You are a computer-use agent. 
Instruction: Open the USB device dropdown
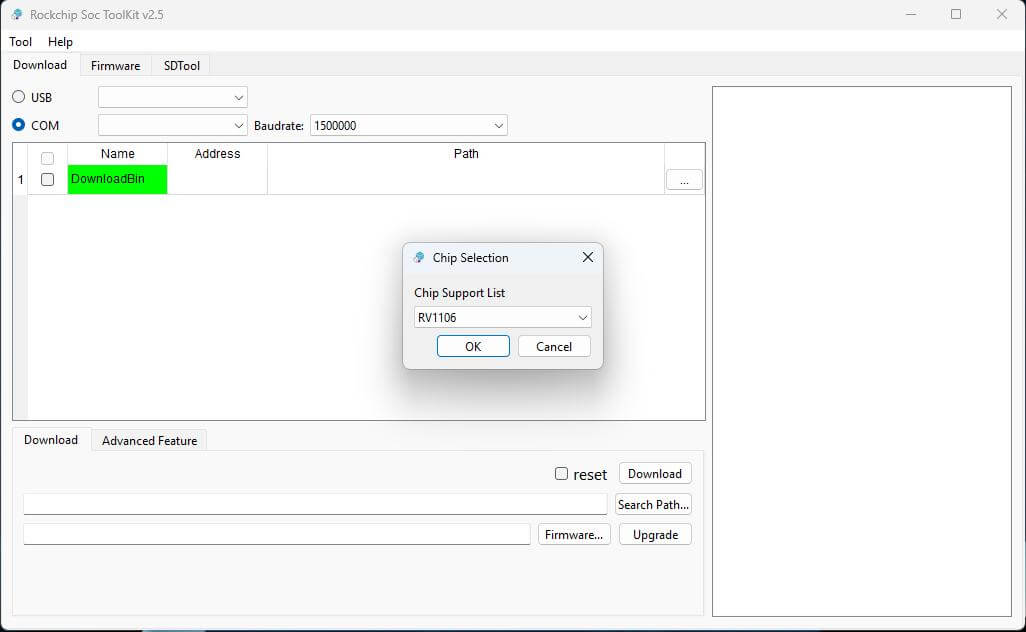pos(173,97)
